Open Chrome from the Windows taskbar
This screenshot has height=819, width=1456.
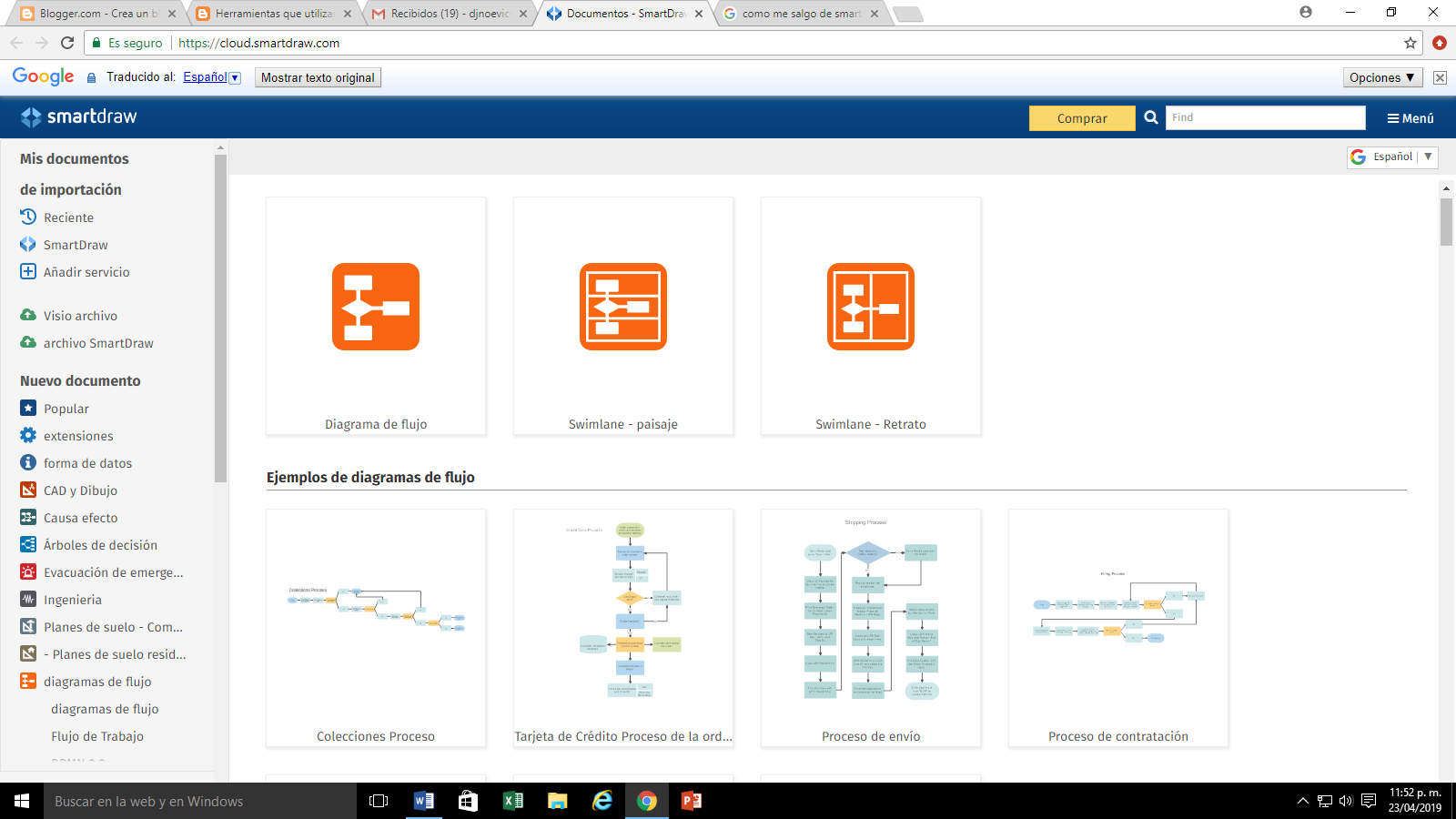click(647, 801)
